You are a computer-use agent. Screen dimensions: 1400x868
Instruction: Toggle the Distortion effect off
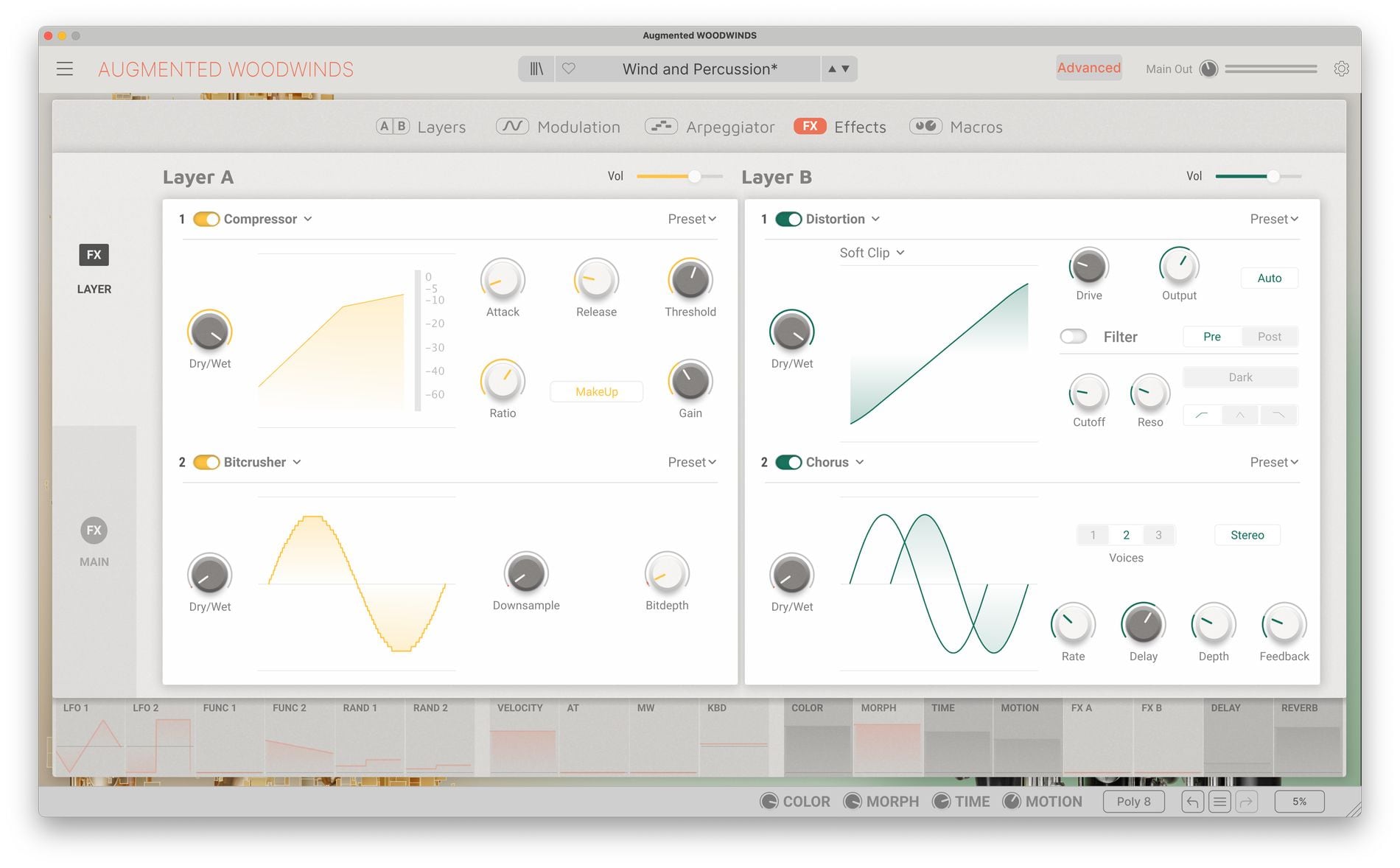[x=788, y=219]
